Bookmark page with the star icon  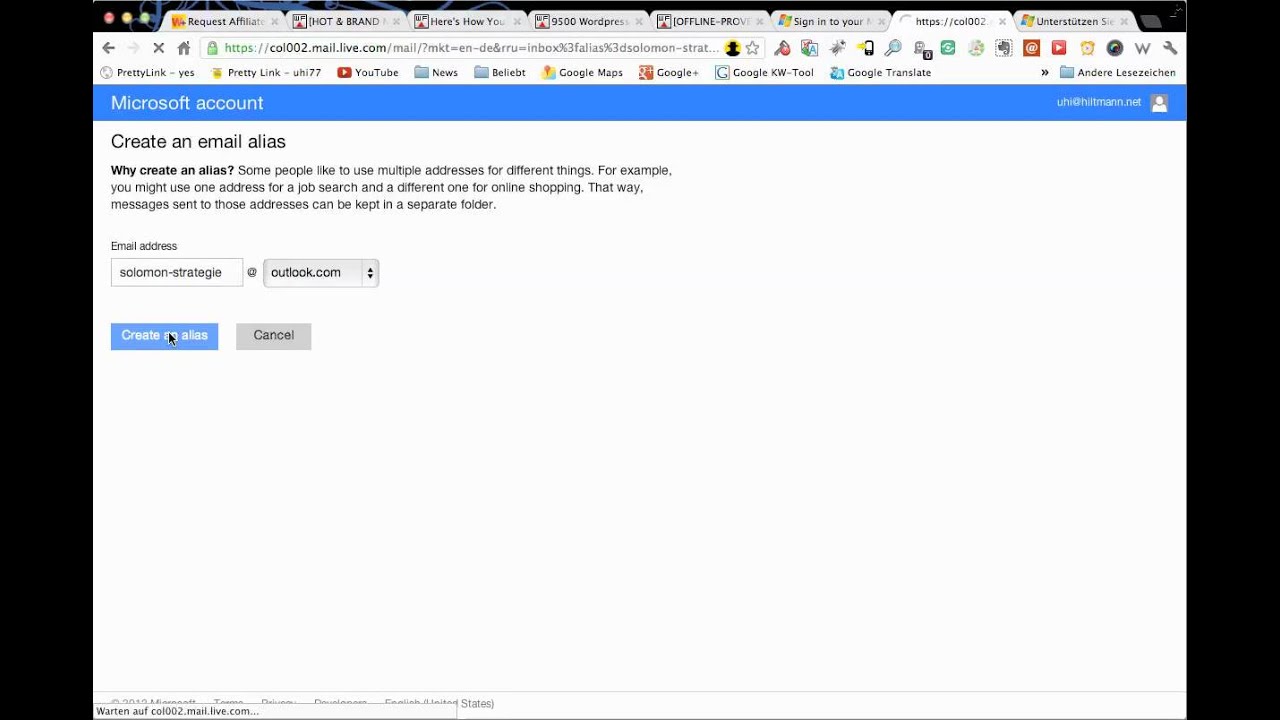[x=752, y=48]
